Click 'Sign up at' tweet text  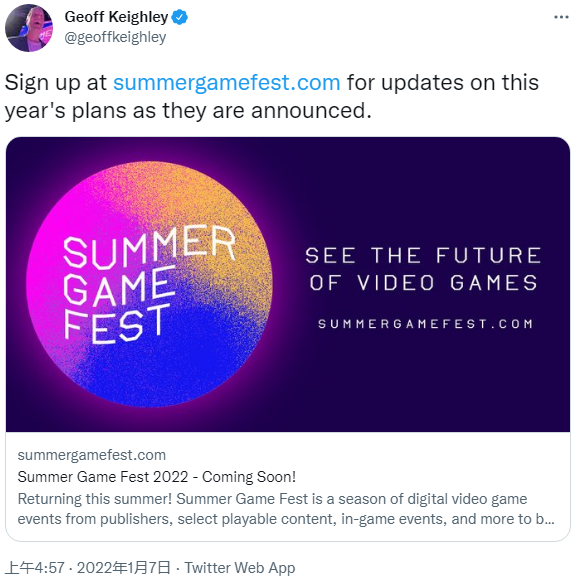point(56,82)
